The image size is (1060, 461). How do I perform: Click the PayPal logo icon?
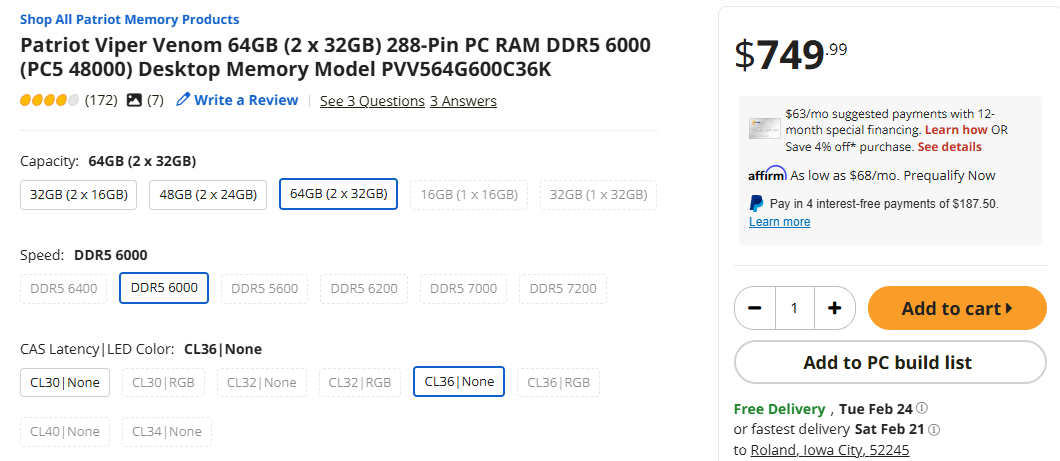click(x=757, y=203)
